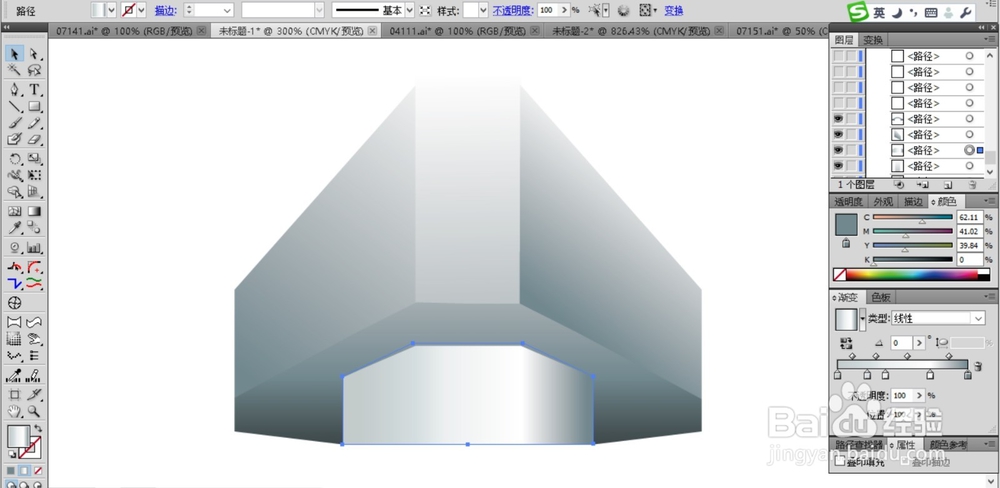This screenshot has height=488, width=1000.
Task: Click the color panel fill swatch
Action: click(846, 225)
